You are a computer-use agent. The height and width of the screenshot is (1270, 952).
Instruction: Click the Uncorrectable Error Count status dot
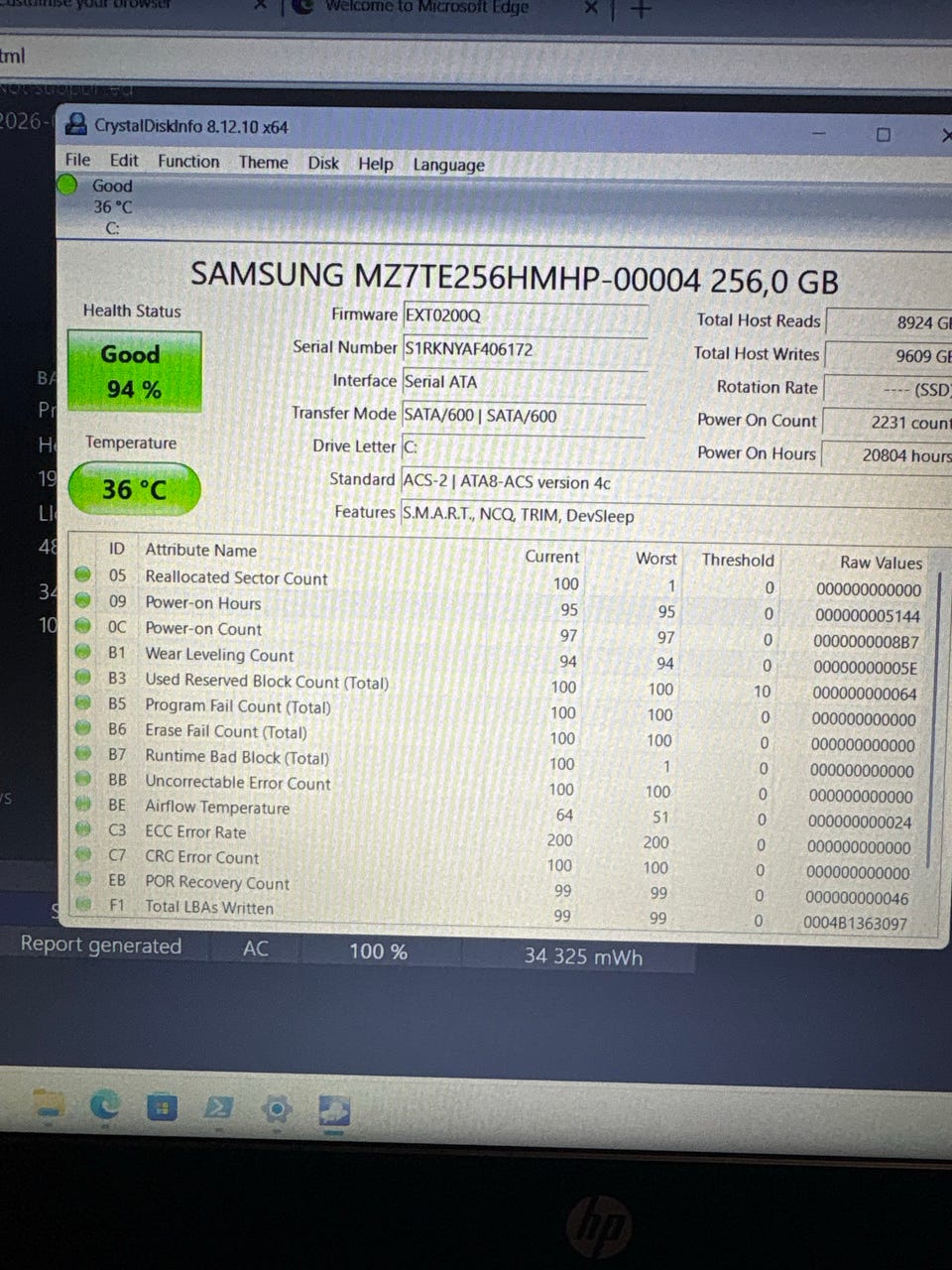(84, 780)
